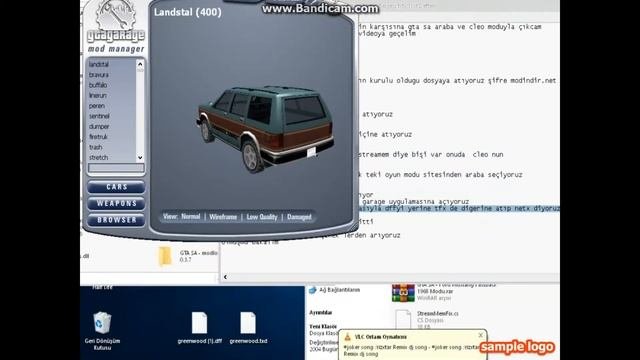This screenshot has width=640, height=360.
Task: Click the GTAGarage mod manager logo
Action: coord(116,27)
